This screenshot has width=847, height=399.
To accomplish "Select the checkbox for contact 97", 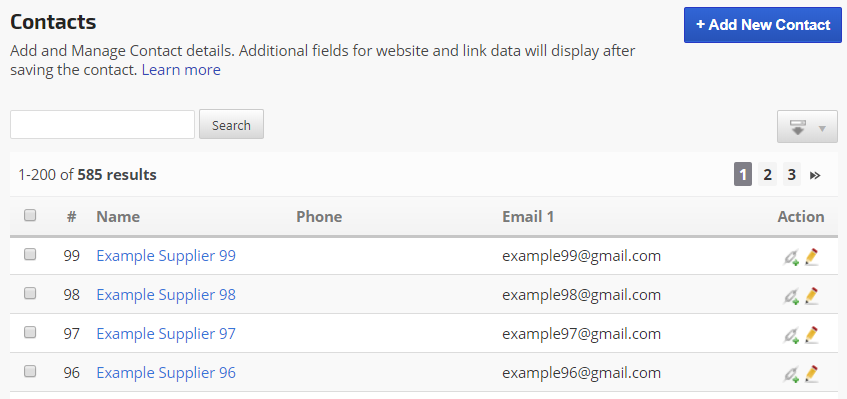I will click(x=30, y=333).
